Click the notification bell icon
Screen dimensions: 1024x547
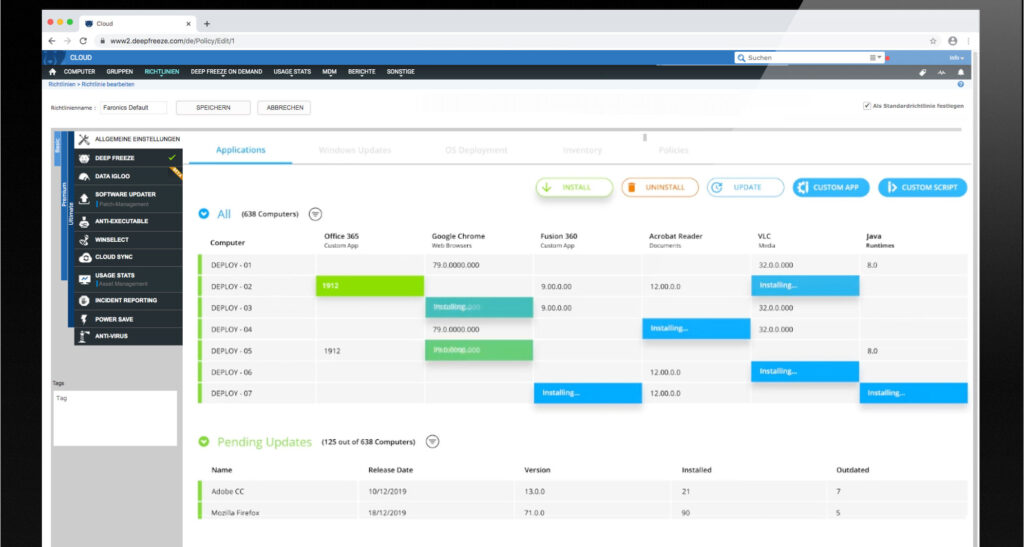pos(961,72)
